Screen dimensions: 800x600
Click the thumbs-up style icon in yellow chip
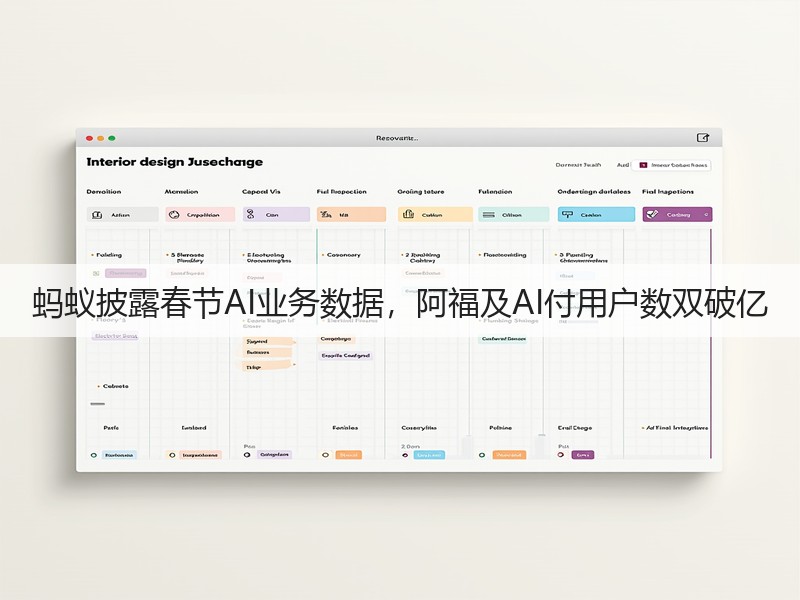(408, 214)
